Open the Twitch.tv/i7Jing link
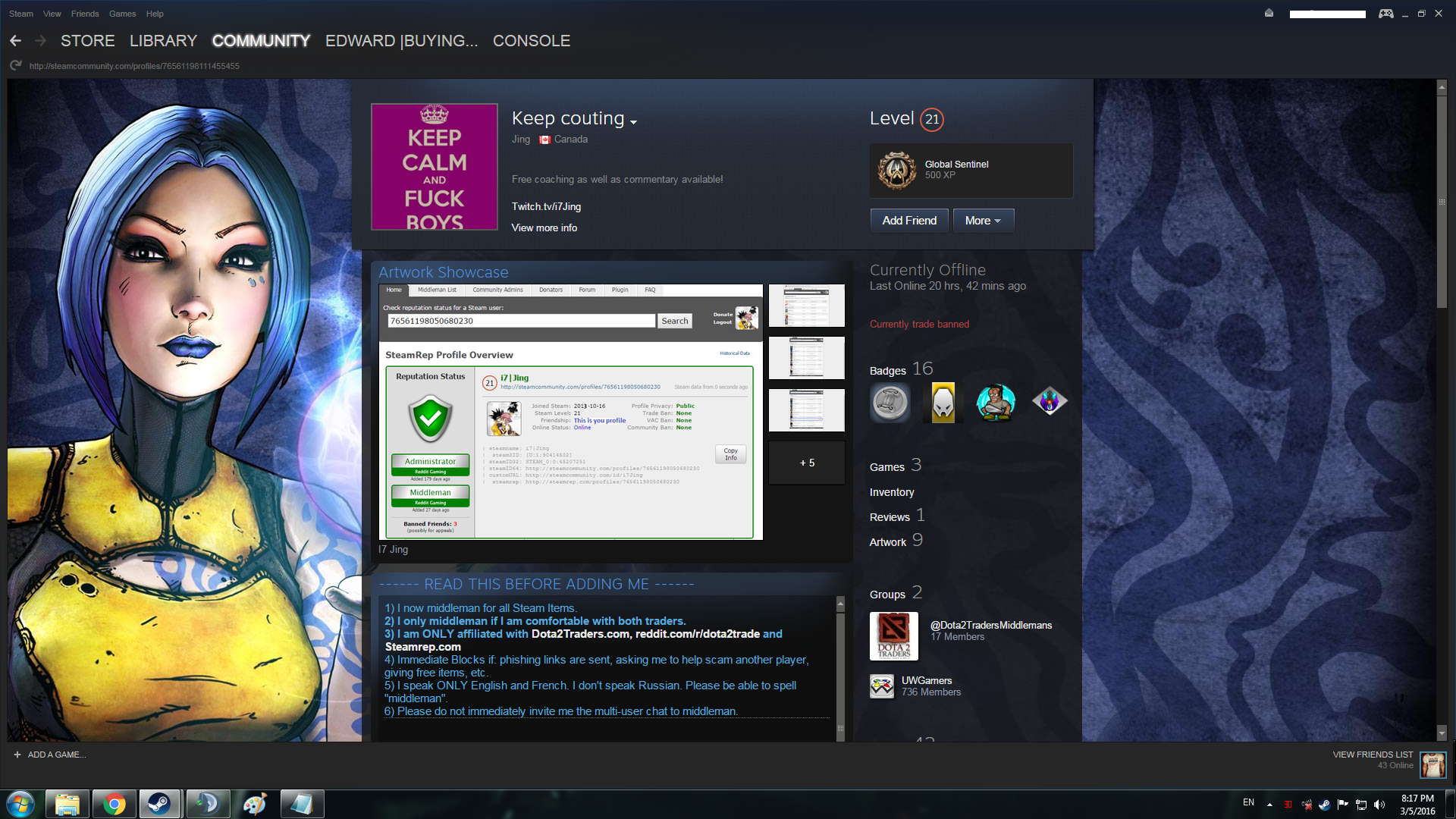Screen dimensions: 1456x819 546,206
